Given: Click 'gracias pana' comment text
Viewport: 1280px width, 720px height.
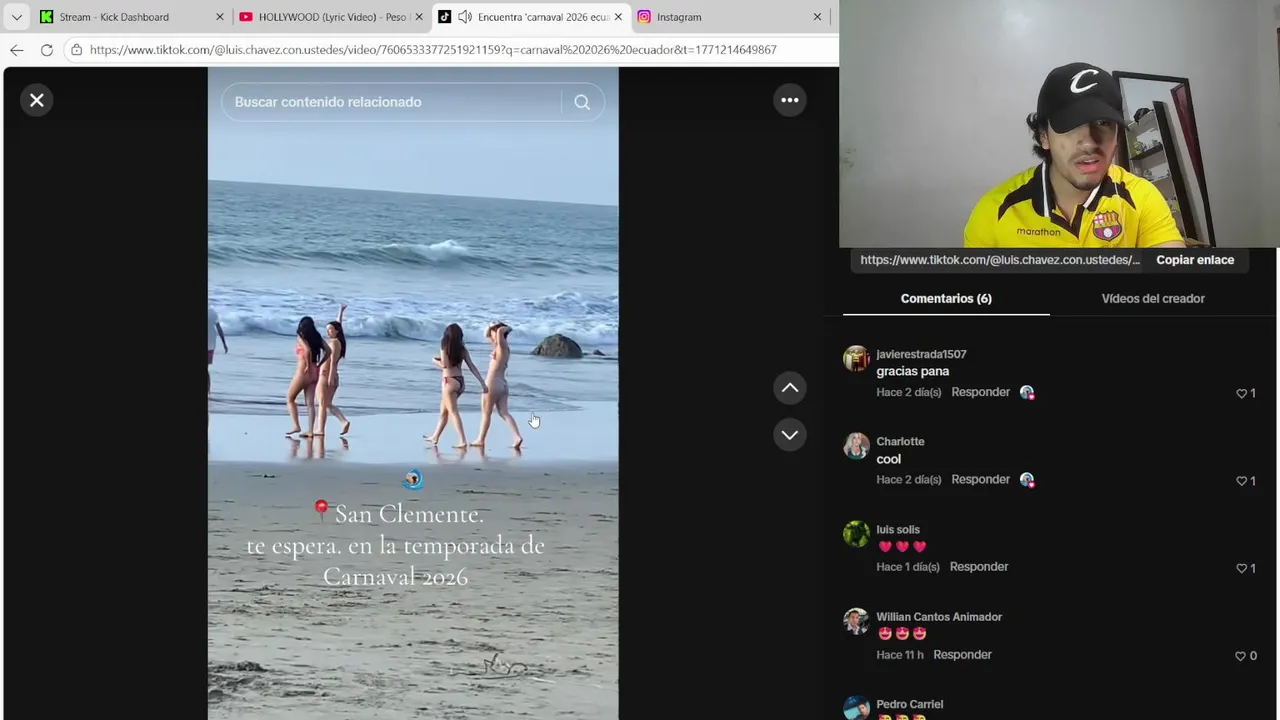Looking at the screenshot, I should tap(913, 371).
